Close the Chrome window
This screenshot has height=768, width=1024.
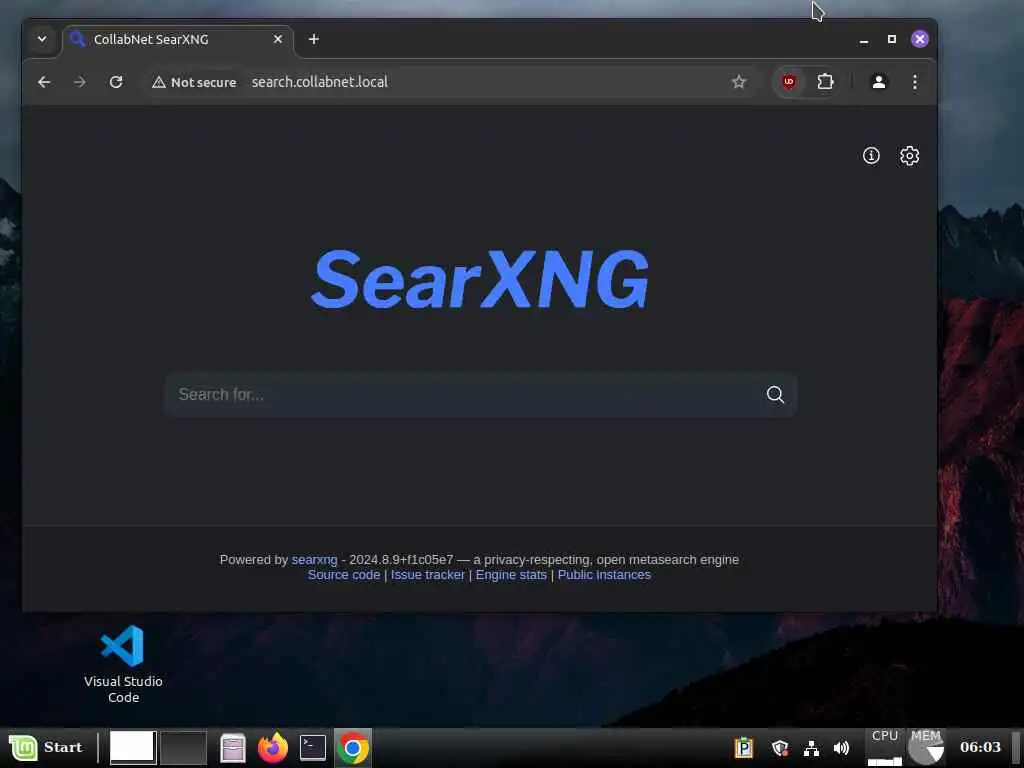[x=920, y=39]
